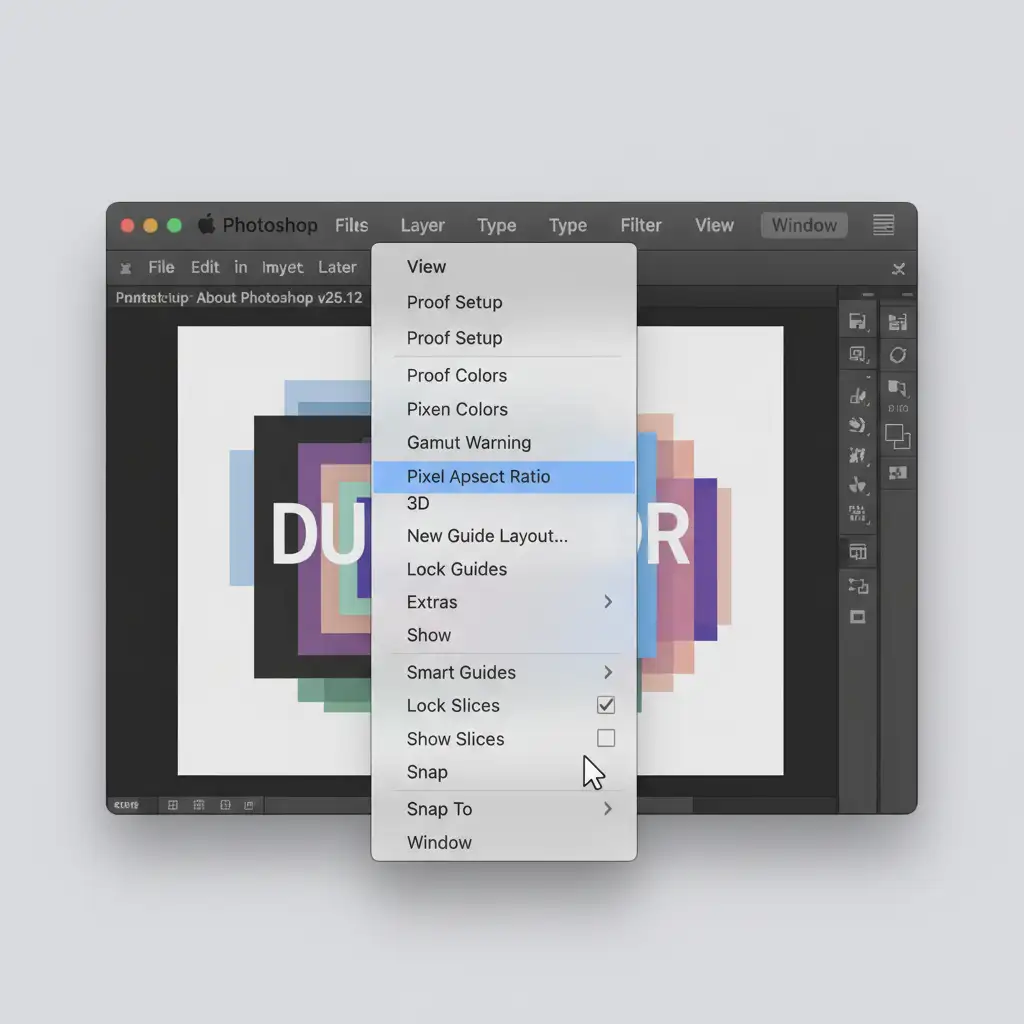Click the highlighted Window button in the menu bar
This screenshot has height=1024, width=1024.
804,225
